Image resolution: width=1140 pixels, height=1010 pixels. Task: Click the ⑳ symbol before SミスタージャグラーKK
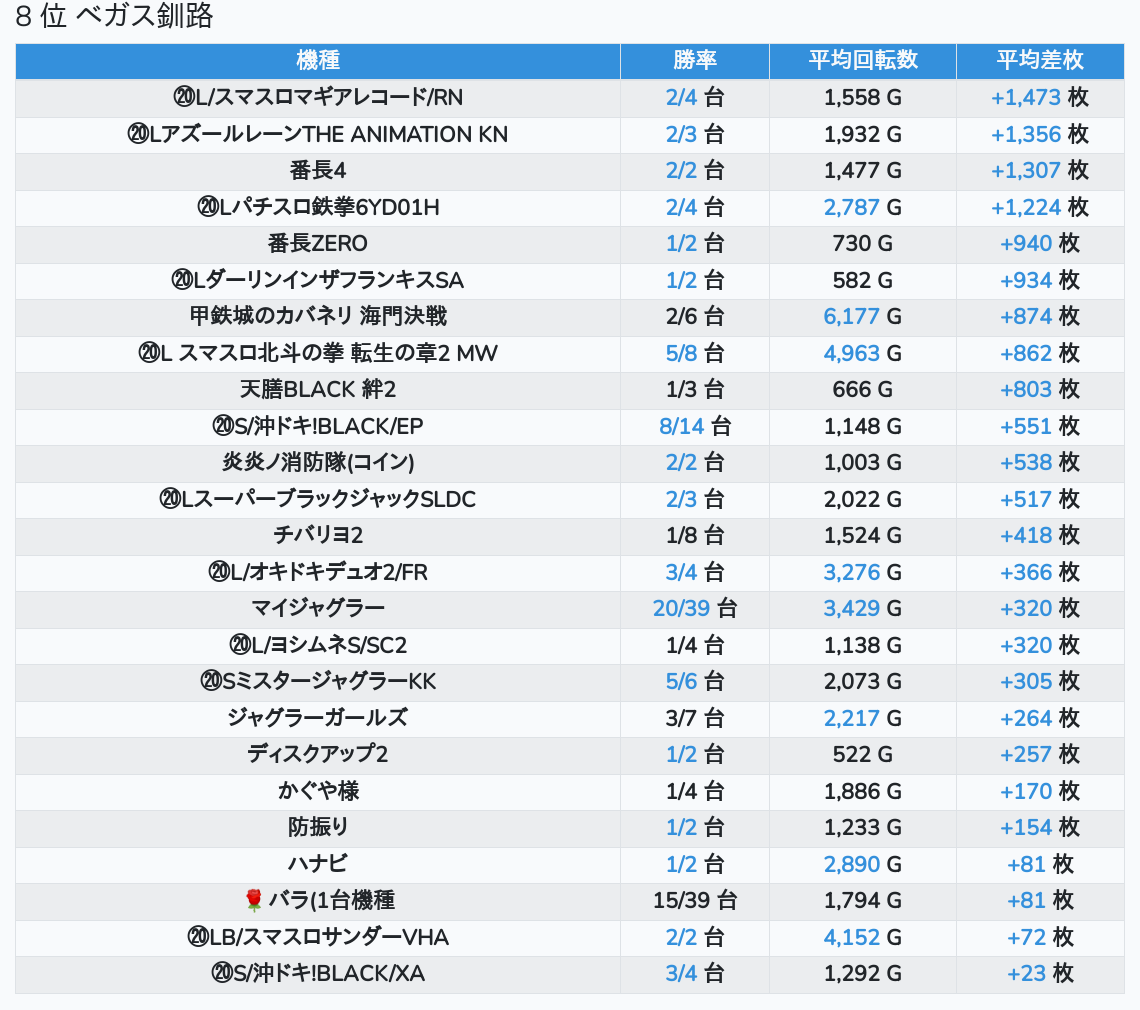(210, 682)
